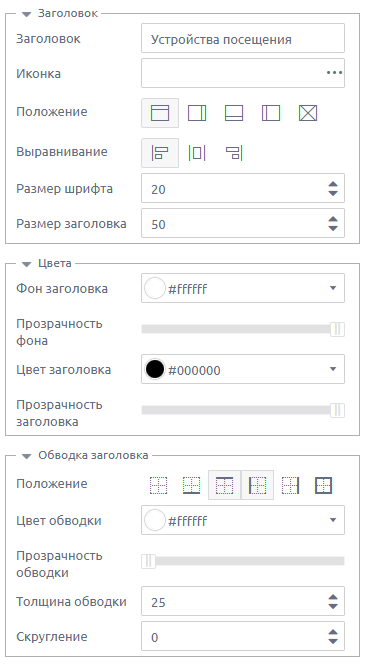Click the Выравнивание label
Viewport: 365px width, 664px height.
(62, 152)
